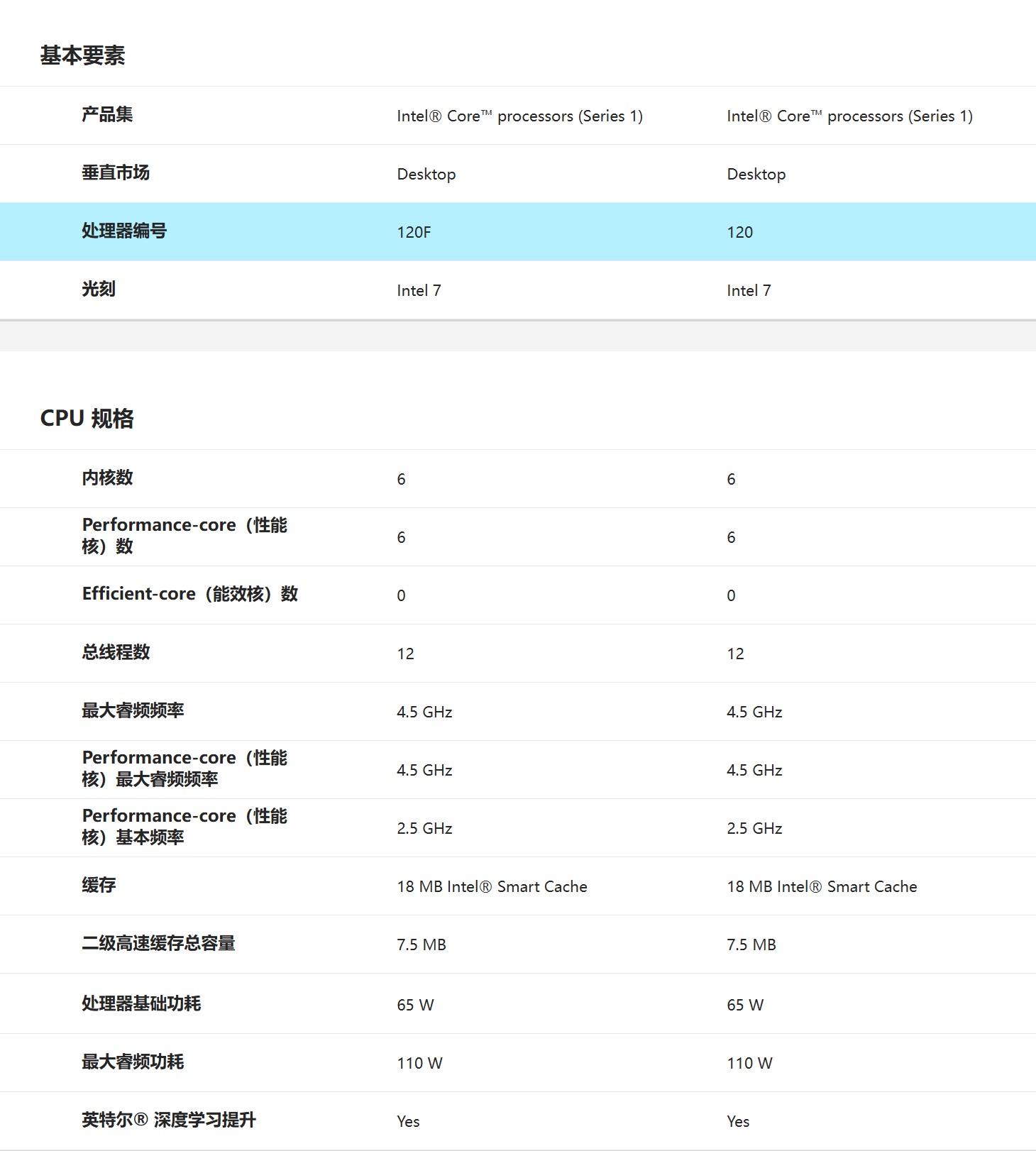Click Performance-core（性能核）最大睿频频率 label
The height and width of the screenshot is (1151, 1036).
(184, 769)
